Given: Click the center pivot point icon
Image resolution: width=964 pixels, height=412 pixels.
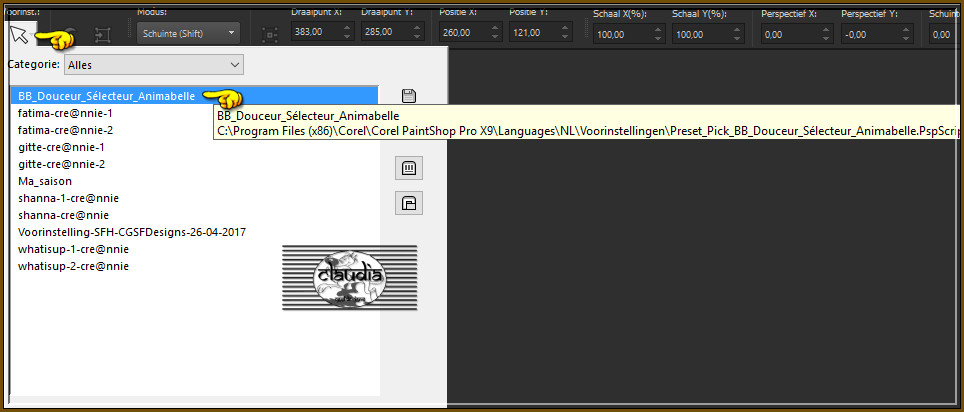Looking at the screenshot, I should point(270,35).
